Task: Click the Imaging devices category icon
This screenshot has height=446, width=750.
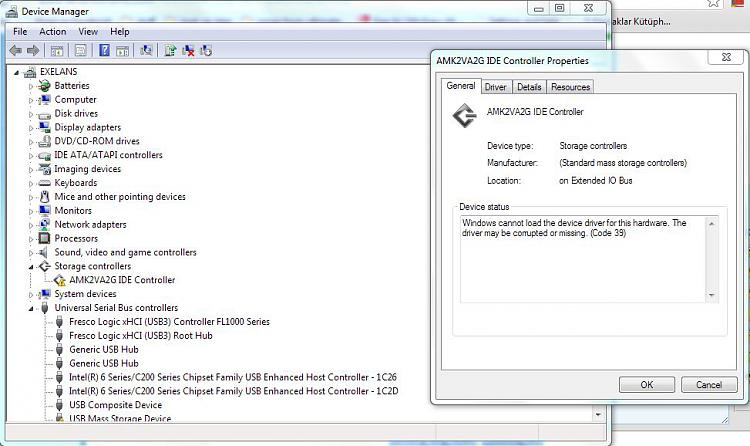Action: (x=44, y=169)
